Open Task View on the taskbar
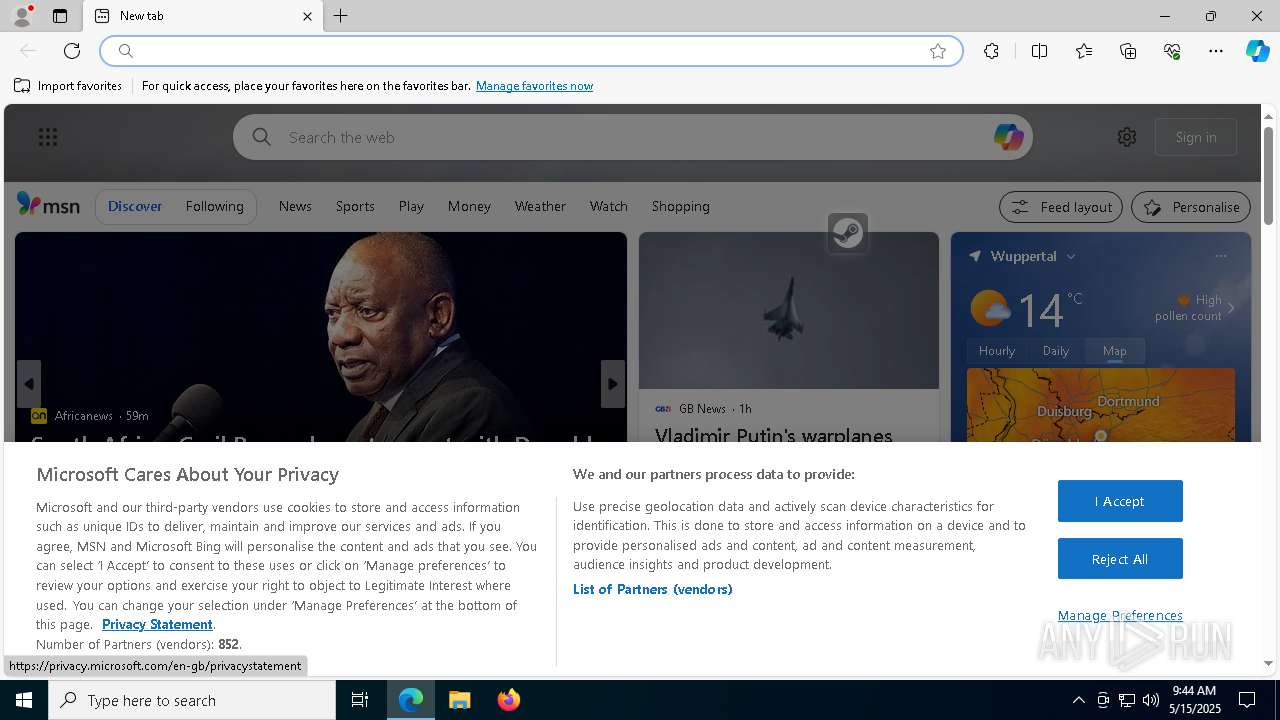The image size is (1280, 720). point(360,700)
